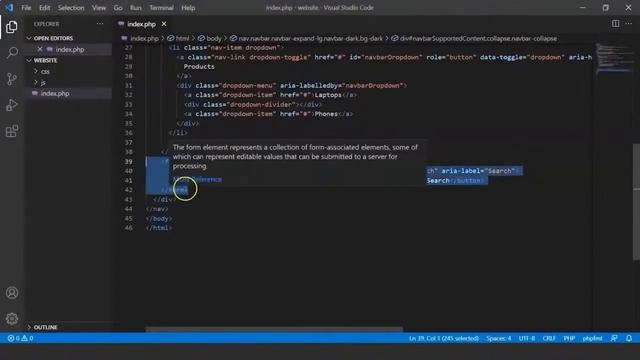Click the code minimap preview
The width and height of the screenshot is (640, 360).
click(613, 59)
